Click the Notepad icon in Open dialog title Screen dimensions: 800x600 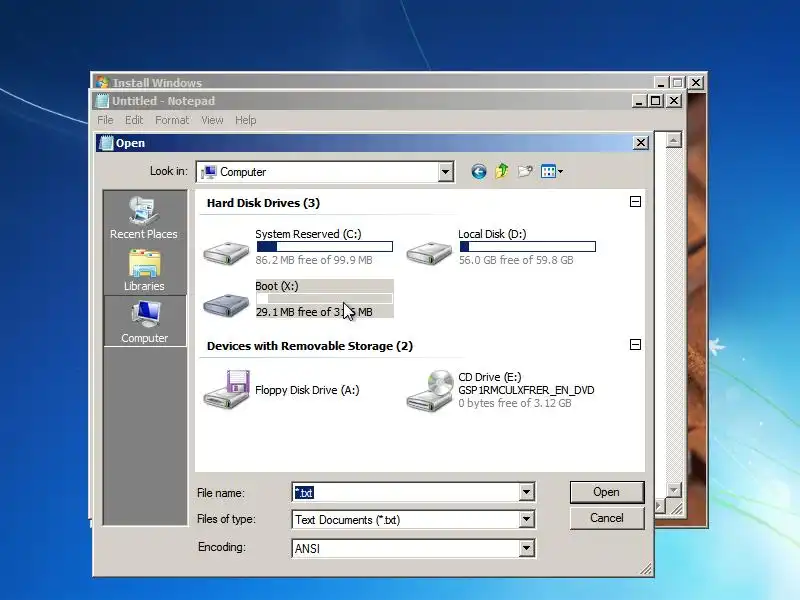[106, 143]
